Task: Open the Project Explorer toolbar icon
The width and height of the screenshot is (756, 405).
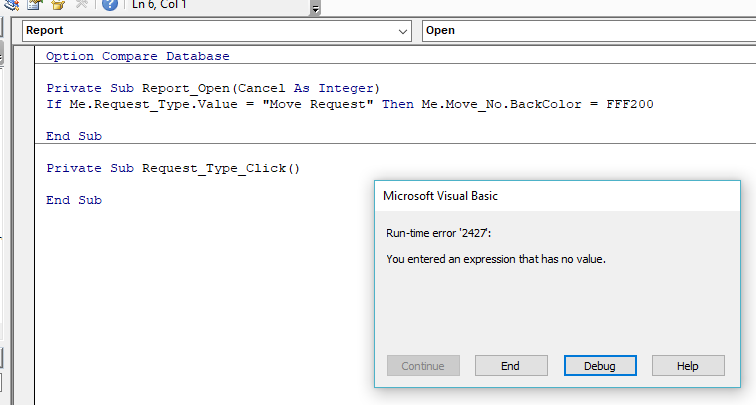Action: [x=10, y=4]
